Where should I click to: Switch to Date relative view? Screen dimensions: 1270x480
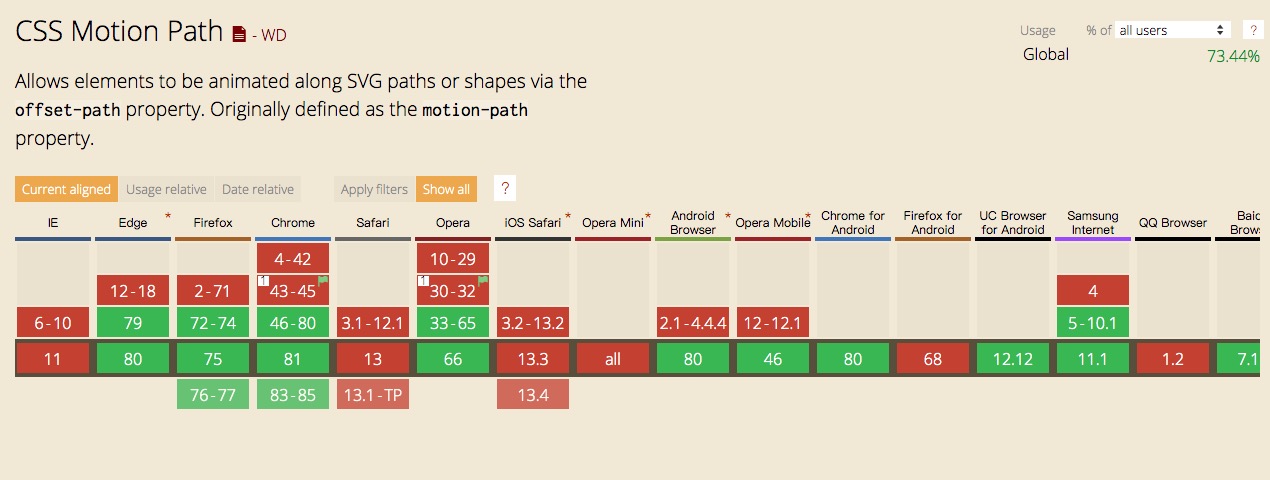(258, 189)
